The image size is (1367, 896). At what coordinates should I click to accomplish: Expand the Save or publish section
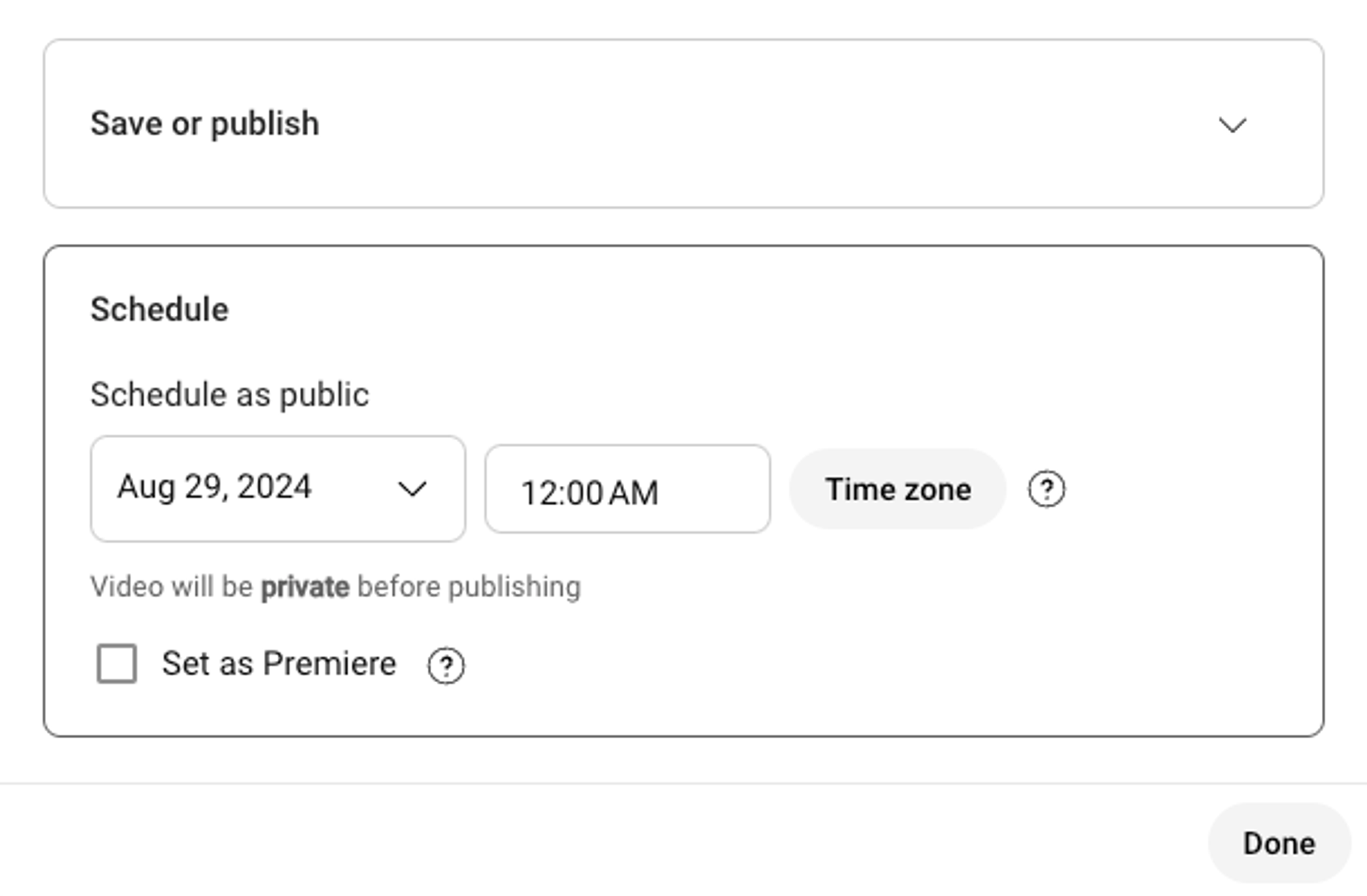[x=683, y=124]
